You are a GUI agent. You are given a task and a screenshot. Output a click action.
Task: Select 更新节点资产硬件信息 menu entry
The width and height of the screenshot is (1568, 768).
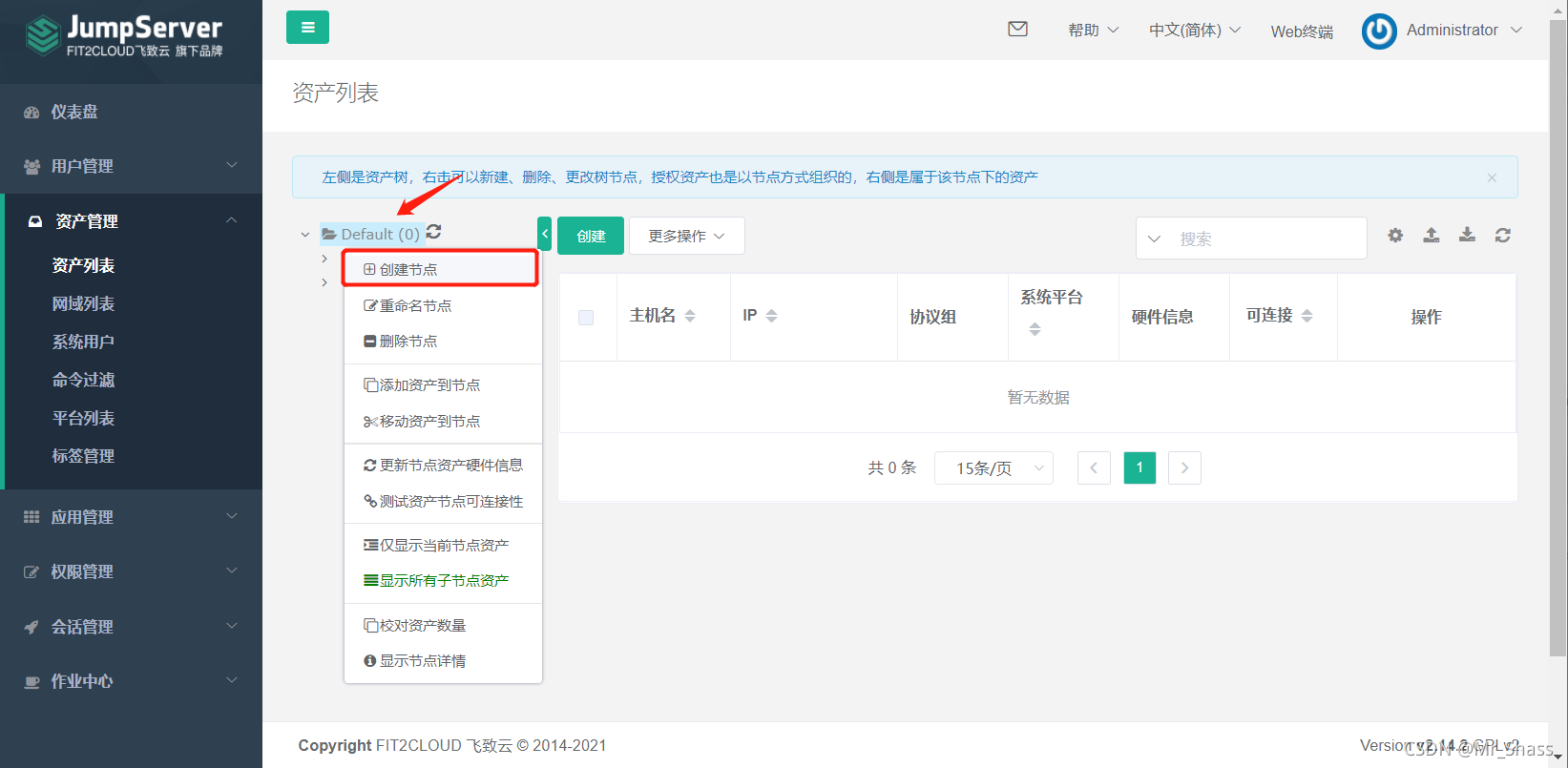point(443,465)
